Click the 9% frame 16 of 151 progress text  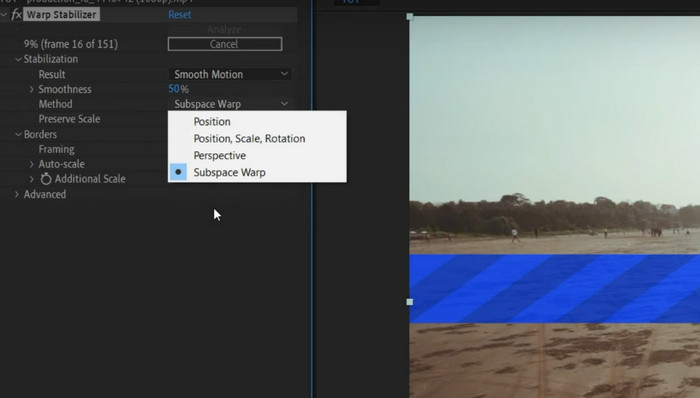point(71,44)
